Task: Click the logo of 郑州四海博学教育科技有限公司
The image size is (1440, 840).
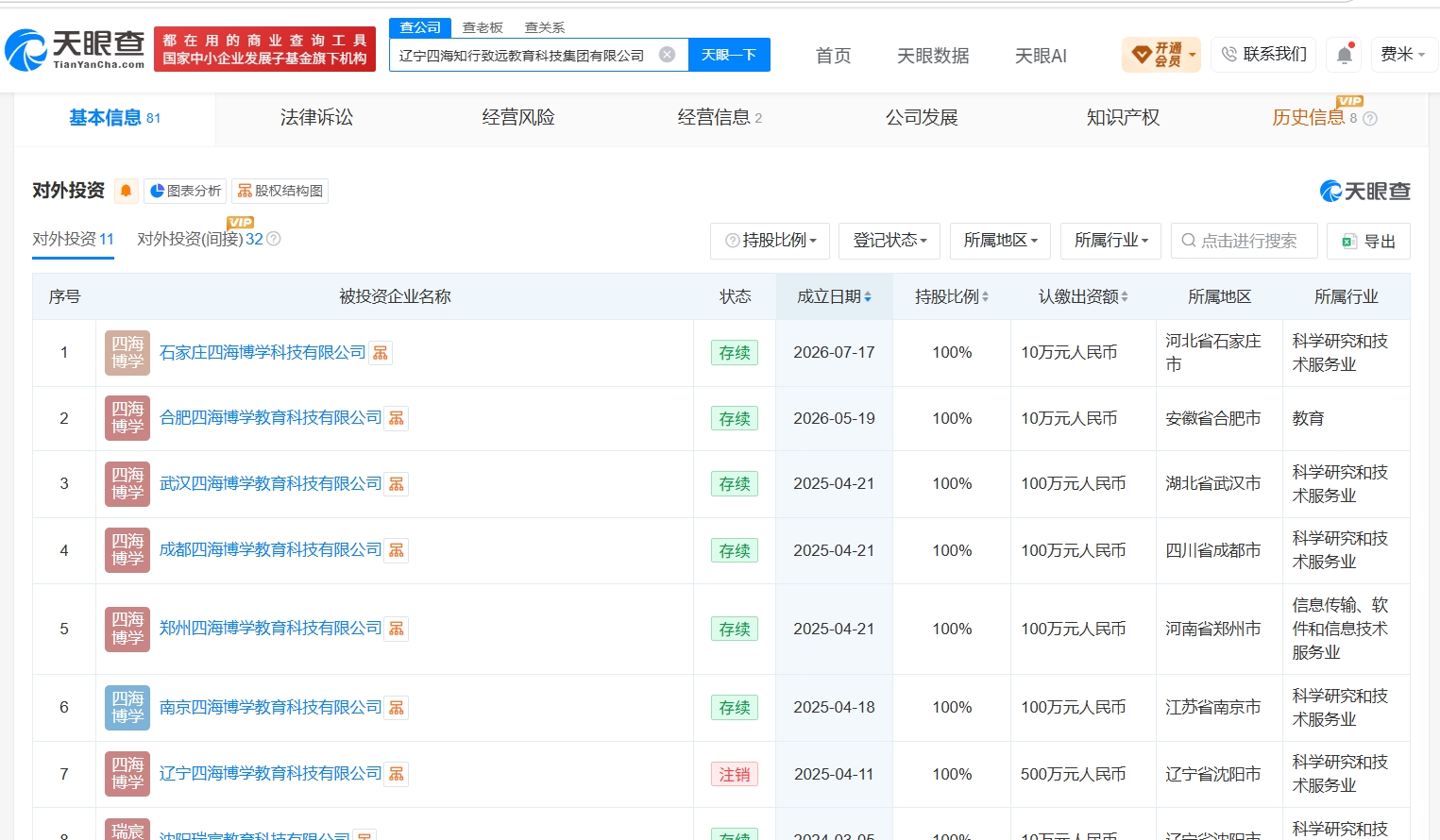Action: (x=127, y=629)
